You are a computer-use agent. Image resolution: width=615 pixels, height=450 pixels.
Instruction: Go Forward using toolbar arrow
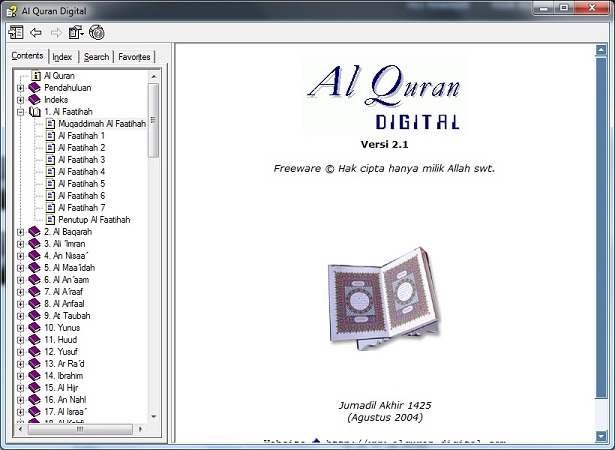tap(56, 33)
